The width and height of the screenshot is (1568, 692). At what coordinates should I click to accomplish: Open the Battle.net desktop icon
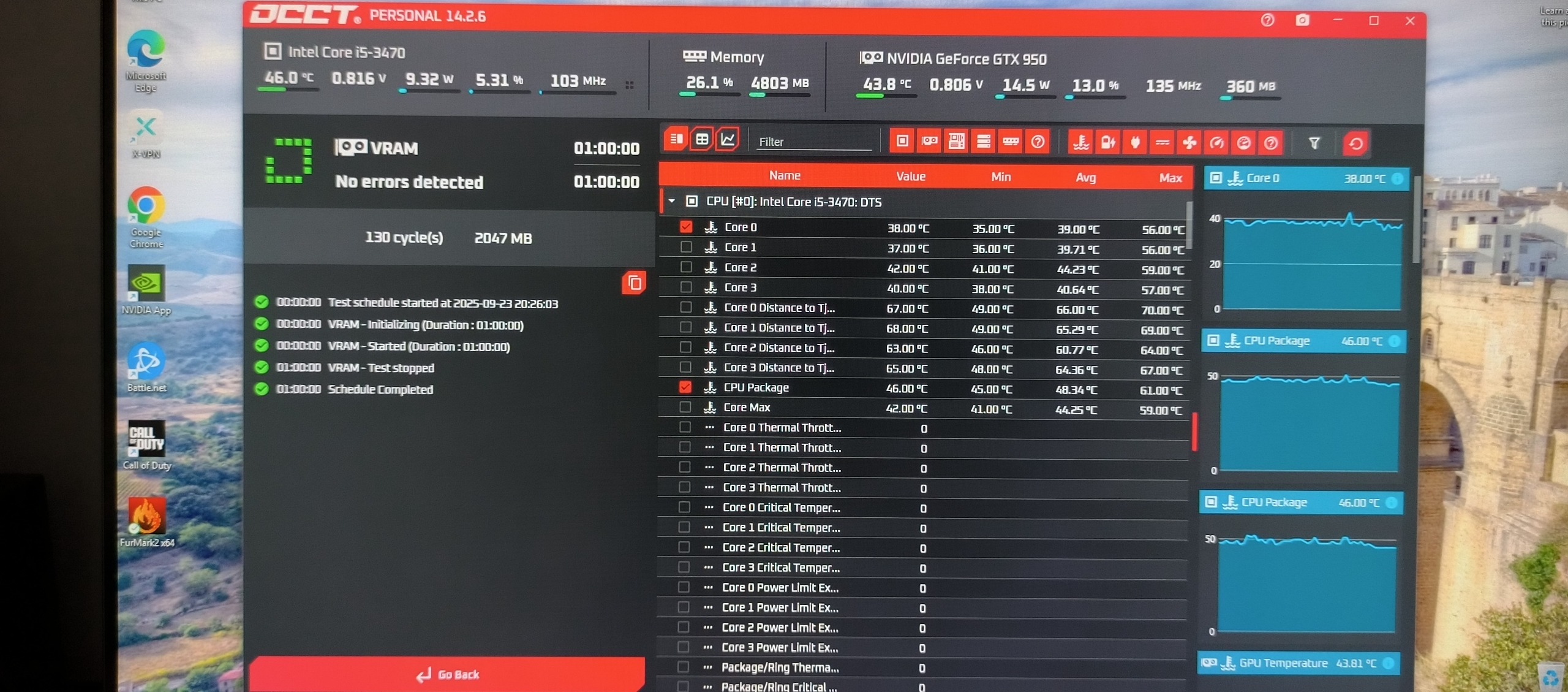click(x=146, y=367)
